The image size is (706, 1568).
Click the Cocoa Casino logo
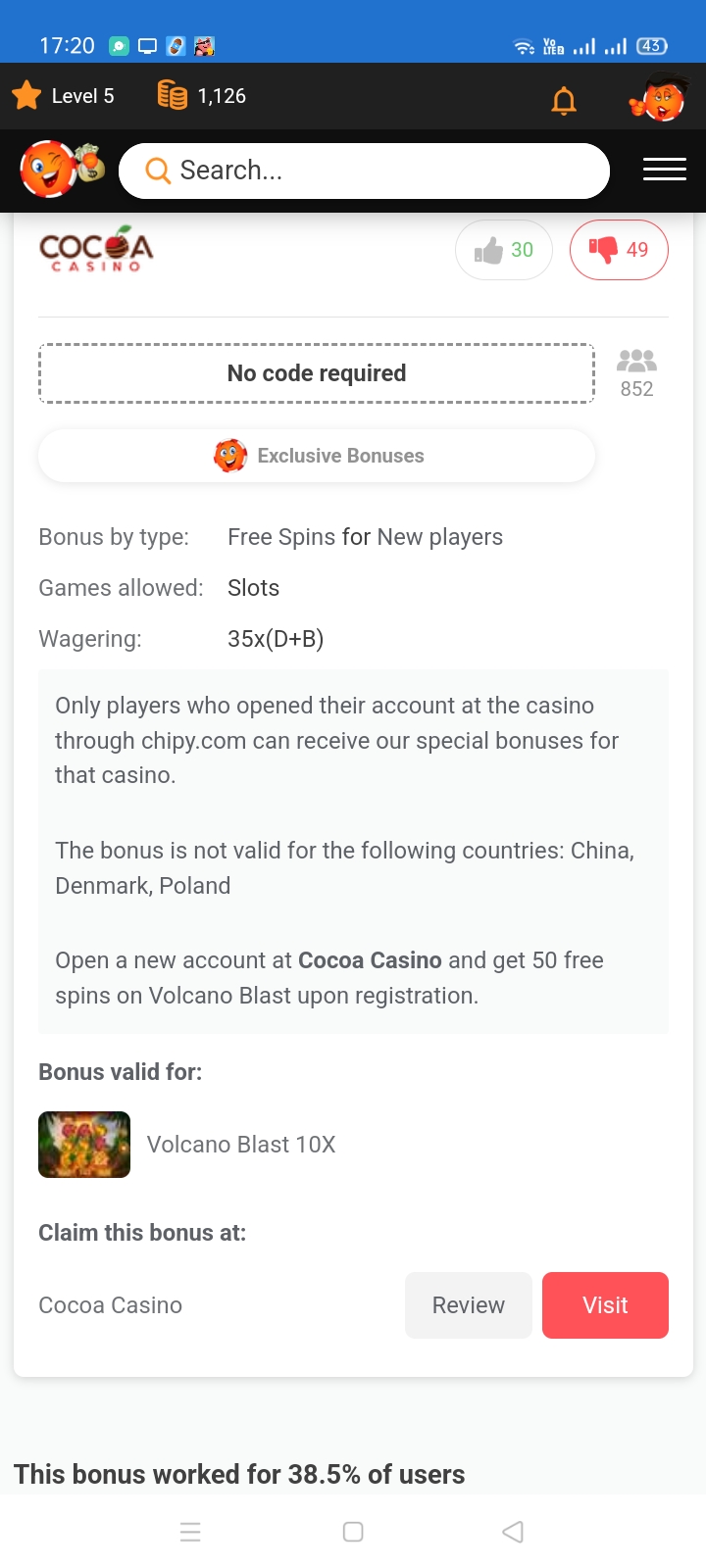(x=96, y=250)
